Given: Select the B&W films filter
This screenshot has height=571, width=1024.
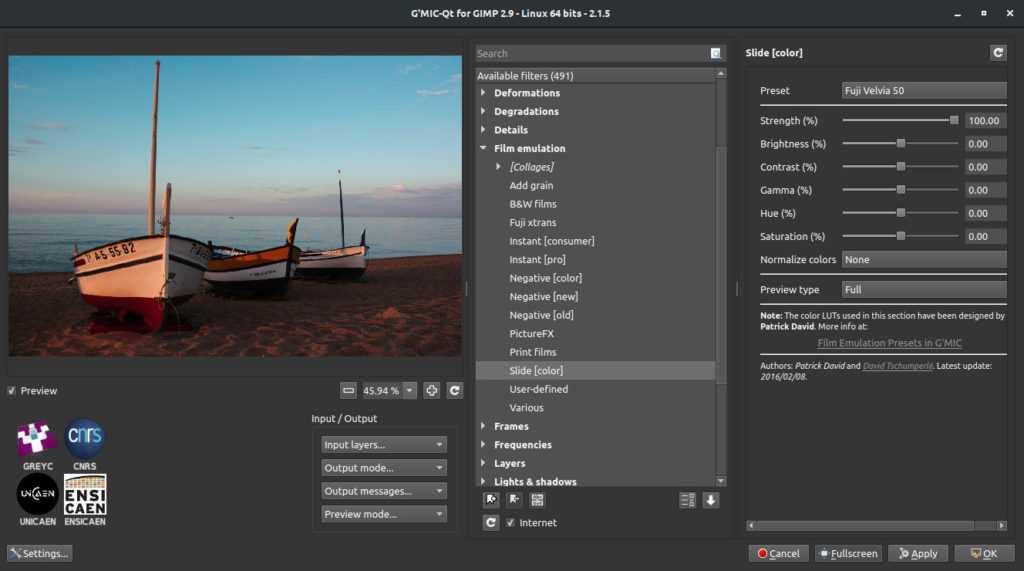Looking at the screenshot, I should pyautogui.click(x=533, y=204).
